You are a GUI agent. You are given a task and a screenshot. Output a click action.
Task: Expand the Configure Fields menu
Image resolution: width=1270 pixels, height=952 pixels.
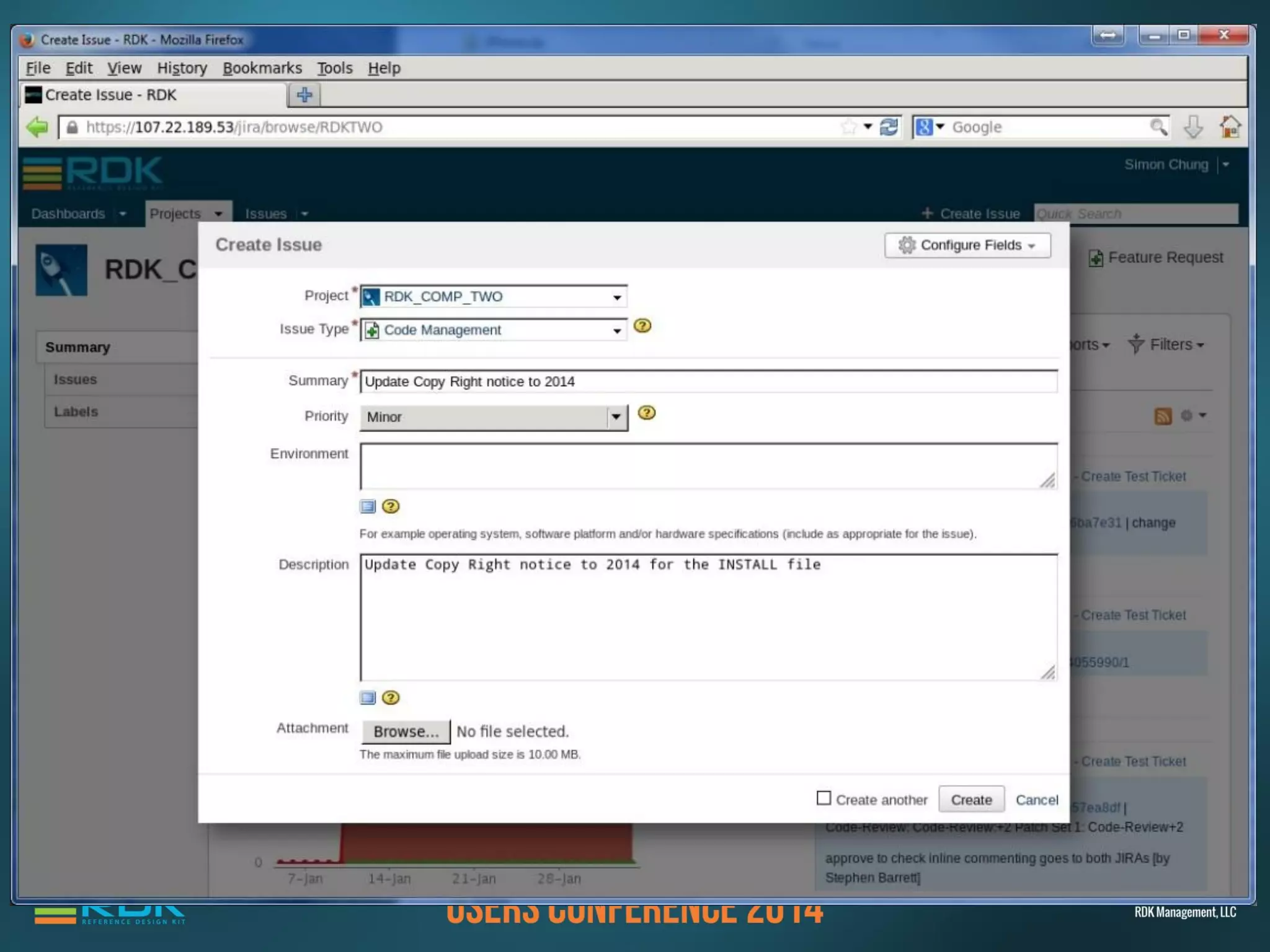tap(967, 245)
